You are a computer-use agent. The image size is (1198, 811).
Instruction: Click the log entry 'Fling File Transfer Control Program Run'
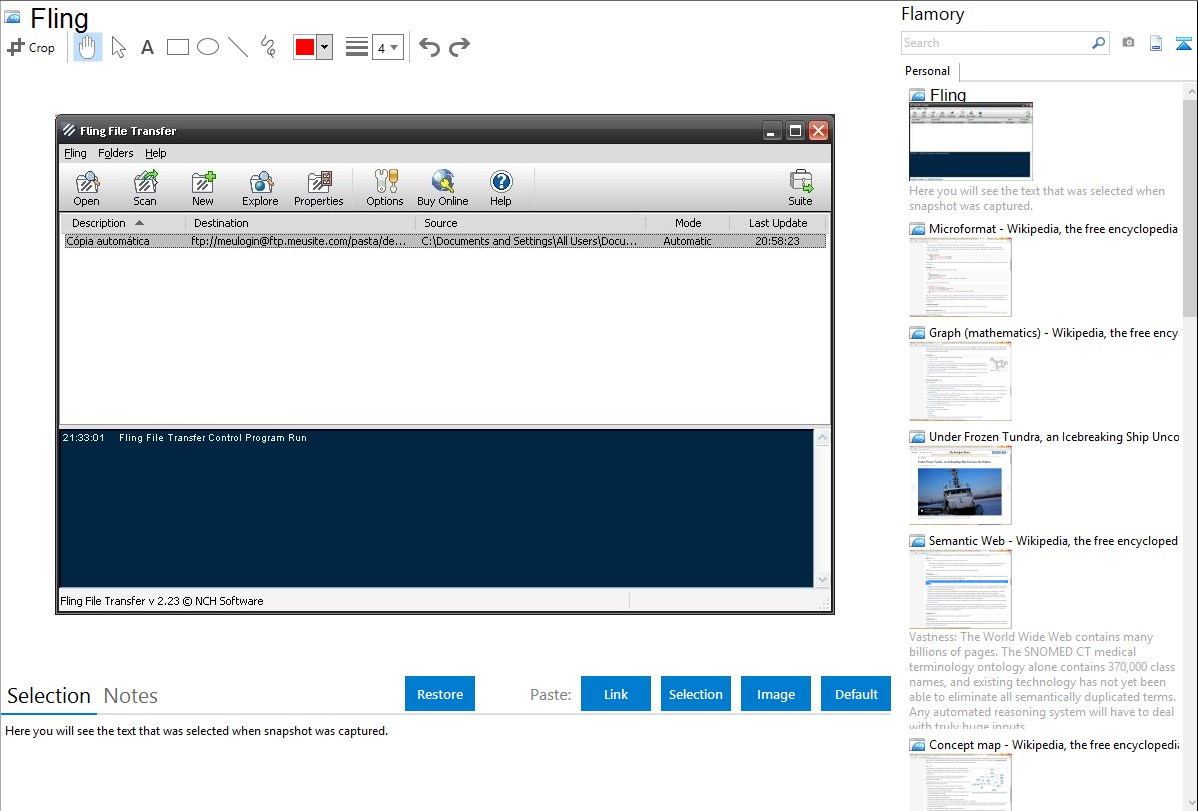212,438
